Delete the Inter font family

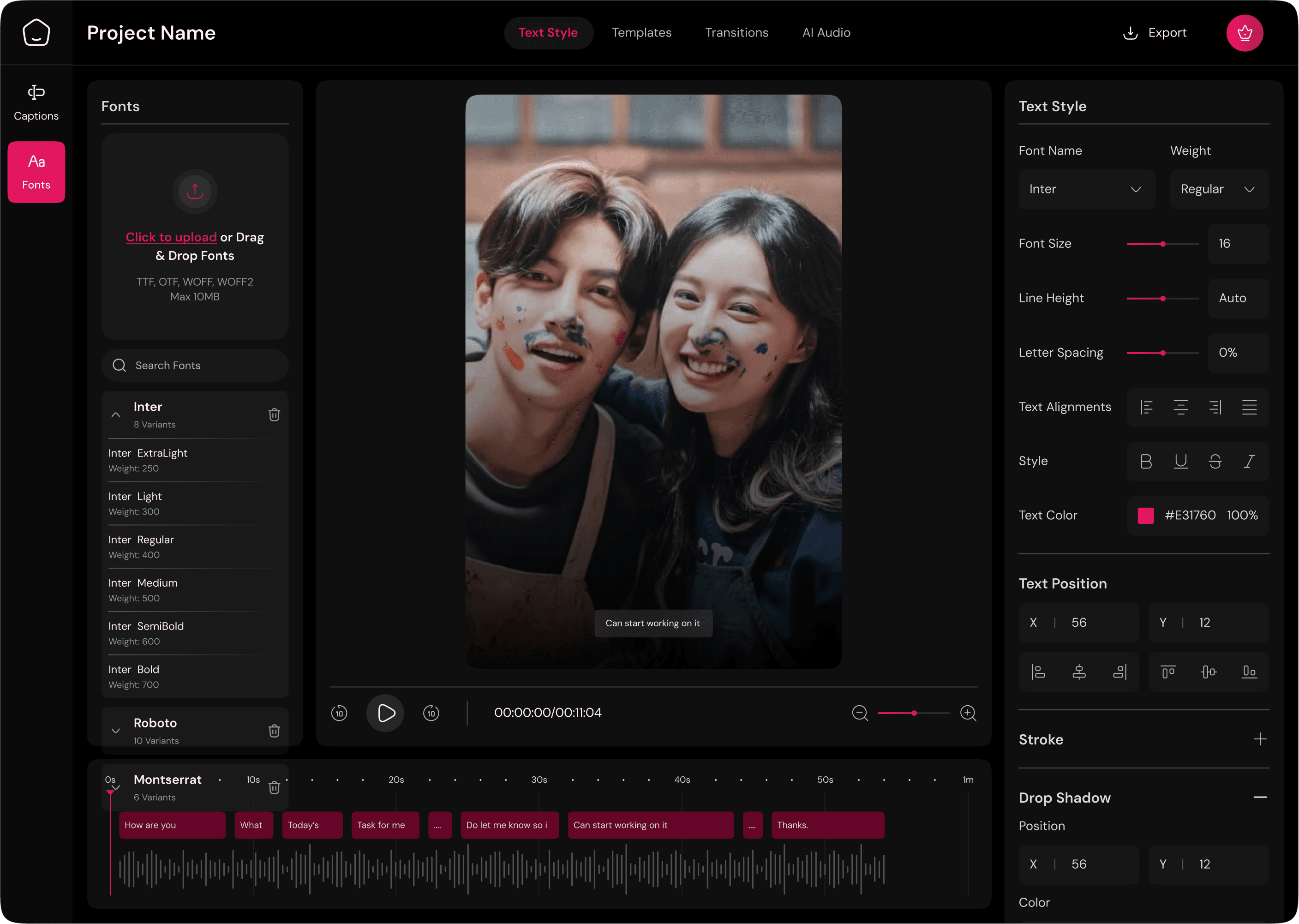tap(275, 415)
